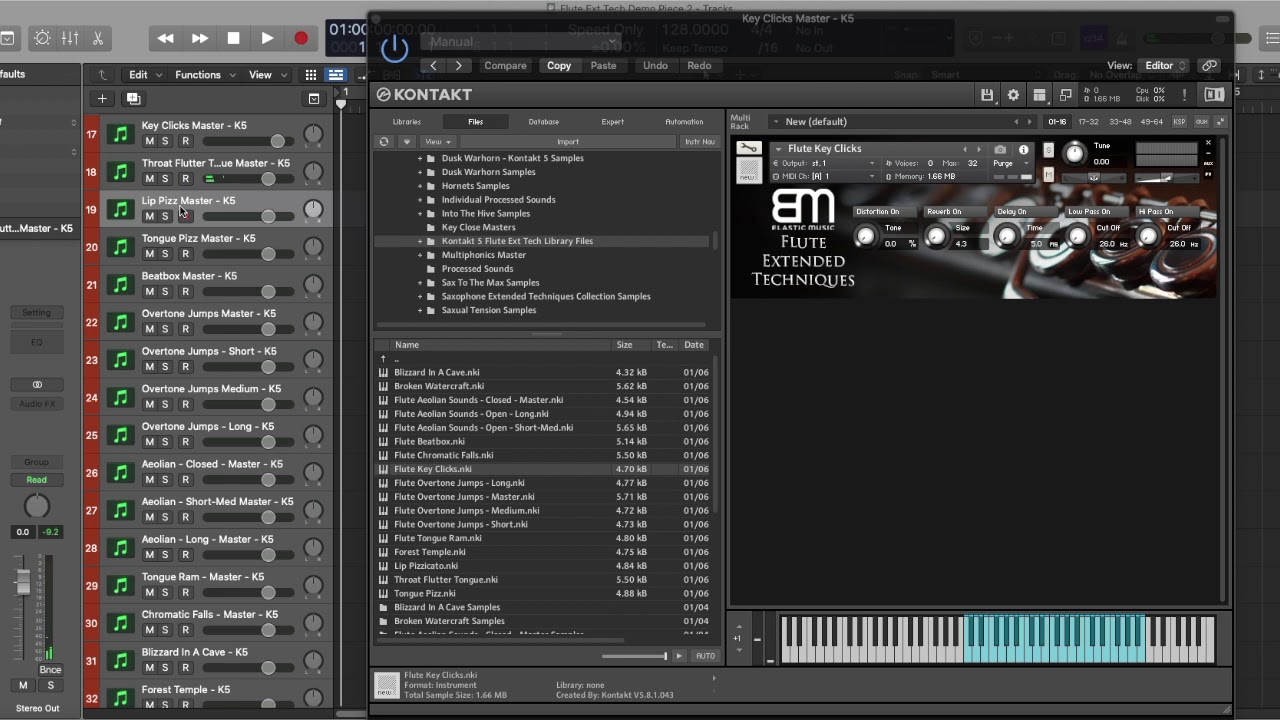Expand the Dusk Warhorn Samples folder
This screenshot has height=720, width=1280.
420,172
